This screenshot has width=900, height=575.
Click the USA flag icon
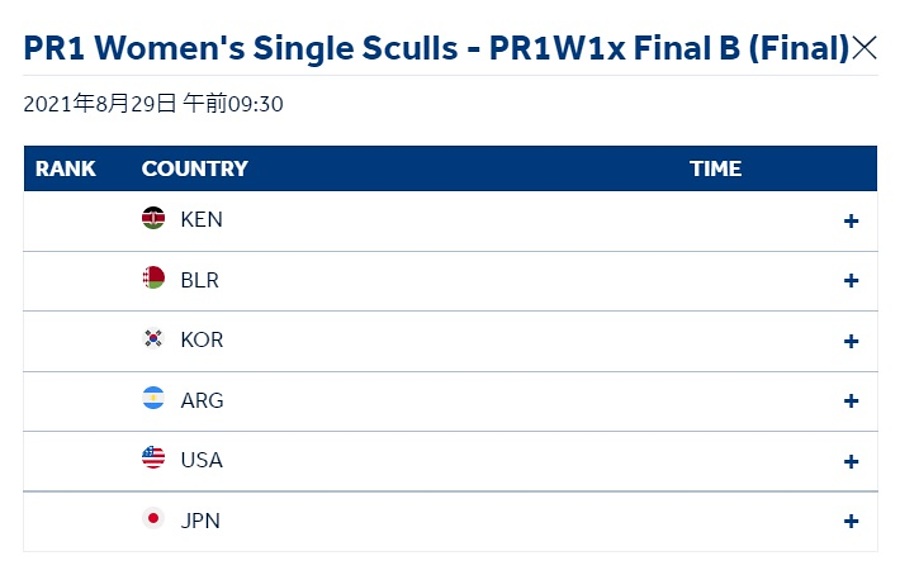pos(153,459)
